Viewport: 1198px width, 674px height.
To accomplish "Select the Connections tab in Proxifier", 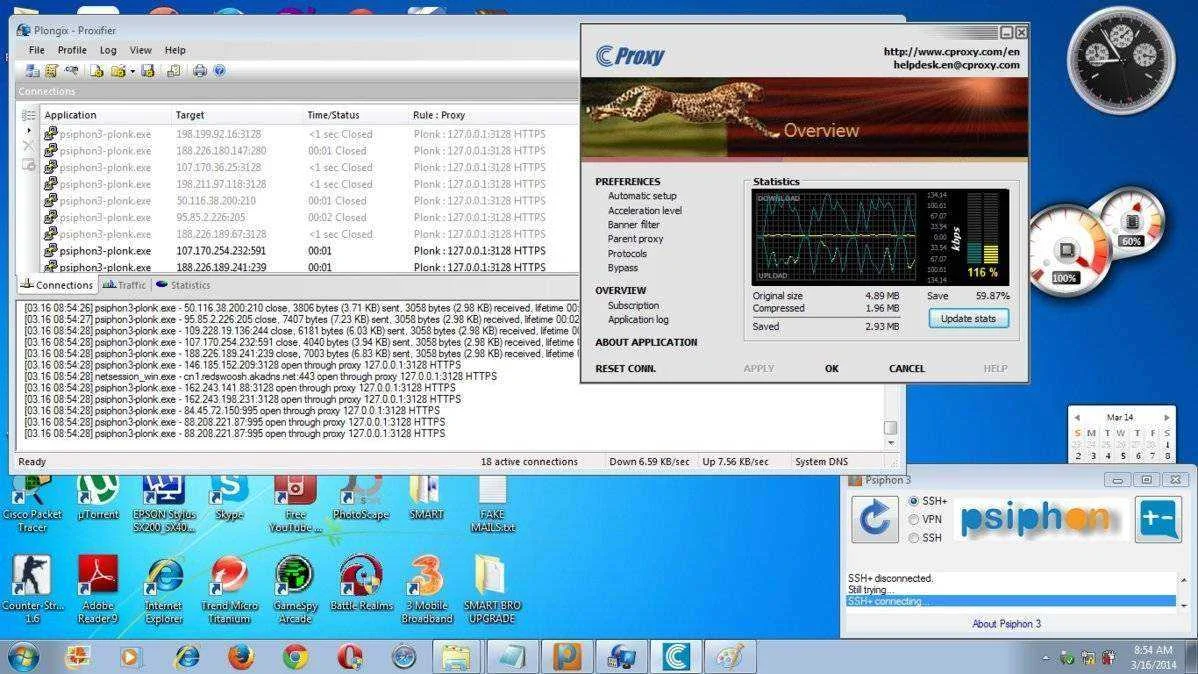I will click(x=56, y=285).
